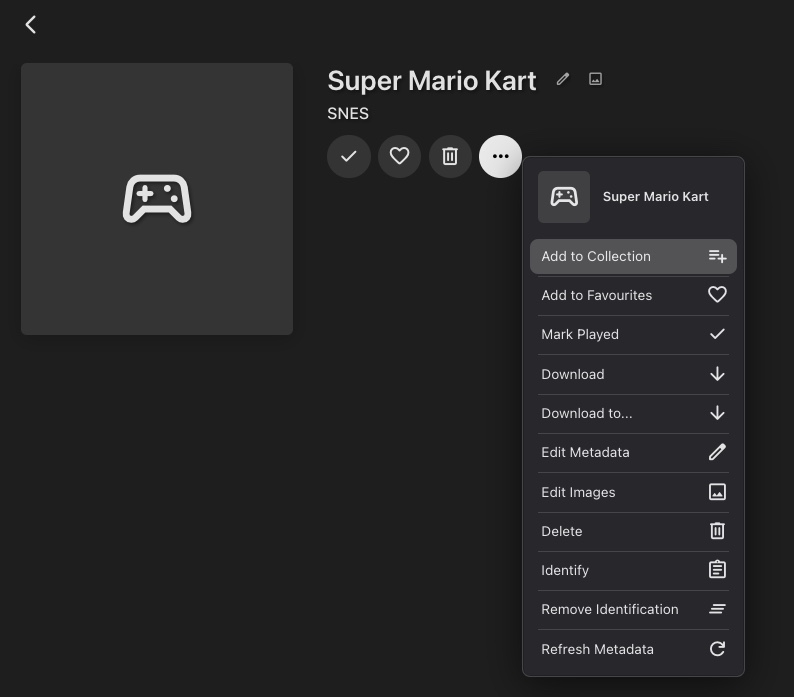The height and width of the screenshot is (697, 794).
Task: Click Super Mario Kart text in menu header
Action: (655, 197)
